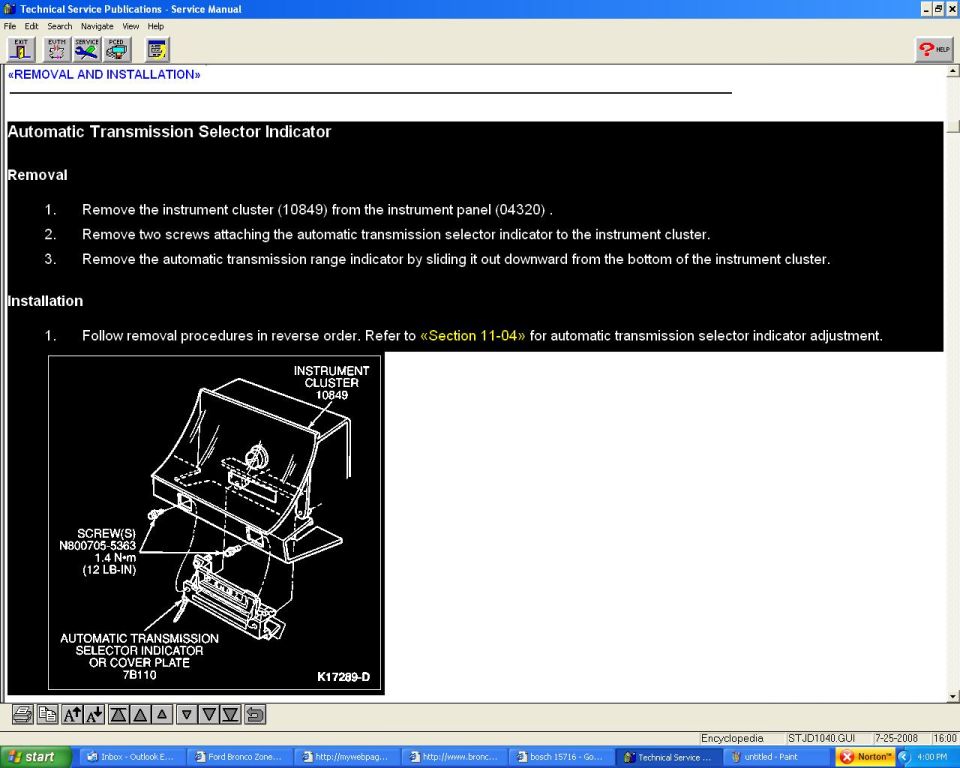Click the instrument cluster diagram K17289-D

(214, 522)
